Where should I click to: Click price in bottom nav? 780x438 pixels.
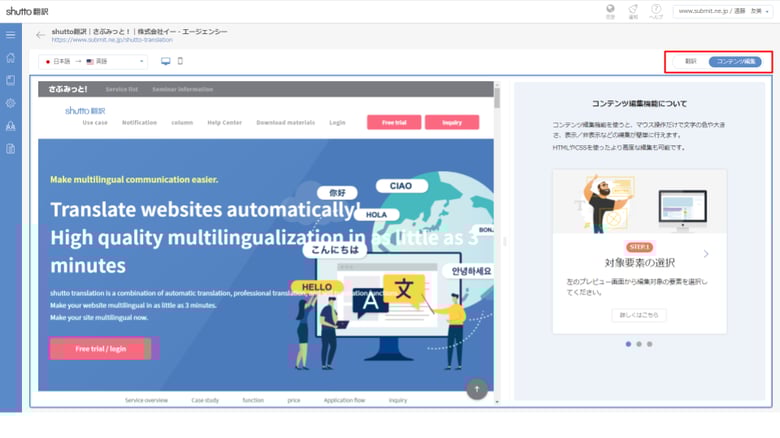293,400
